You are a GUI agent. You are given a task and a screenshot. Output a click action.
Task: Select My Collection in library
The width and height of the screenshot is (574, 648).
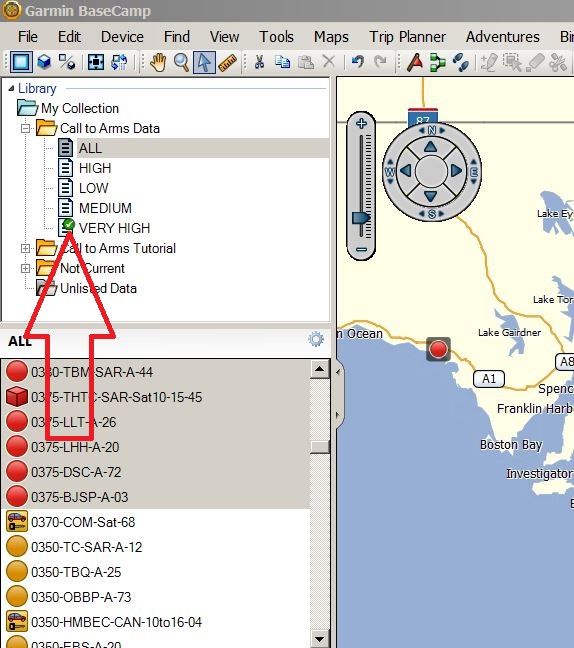tap(80, 108)
